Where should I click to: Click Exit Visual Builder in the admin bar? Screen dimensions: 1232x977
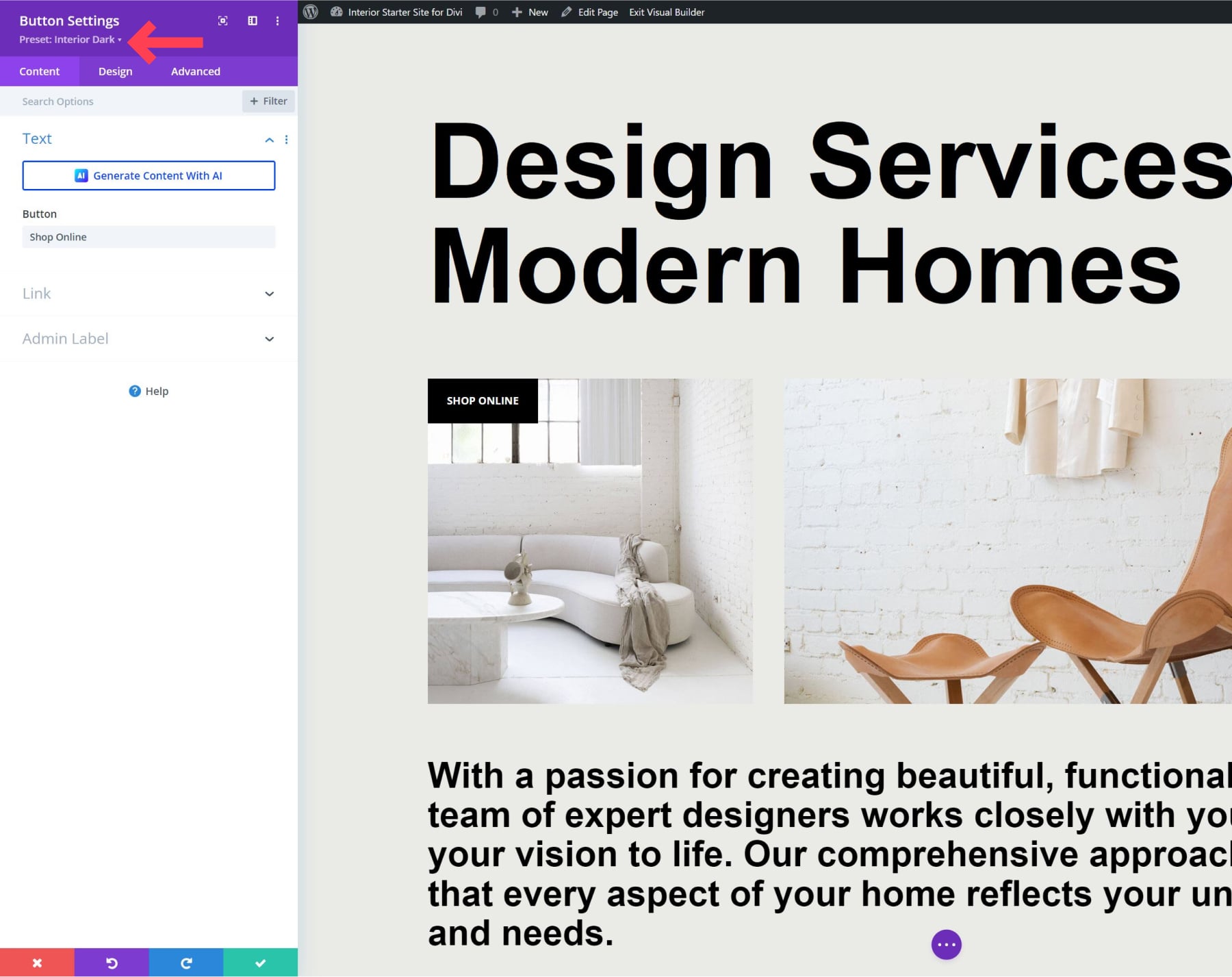665,12
